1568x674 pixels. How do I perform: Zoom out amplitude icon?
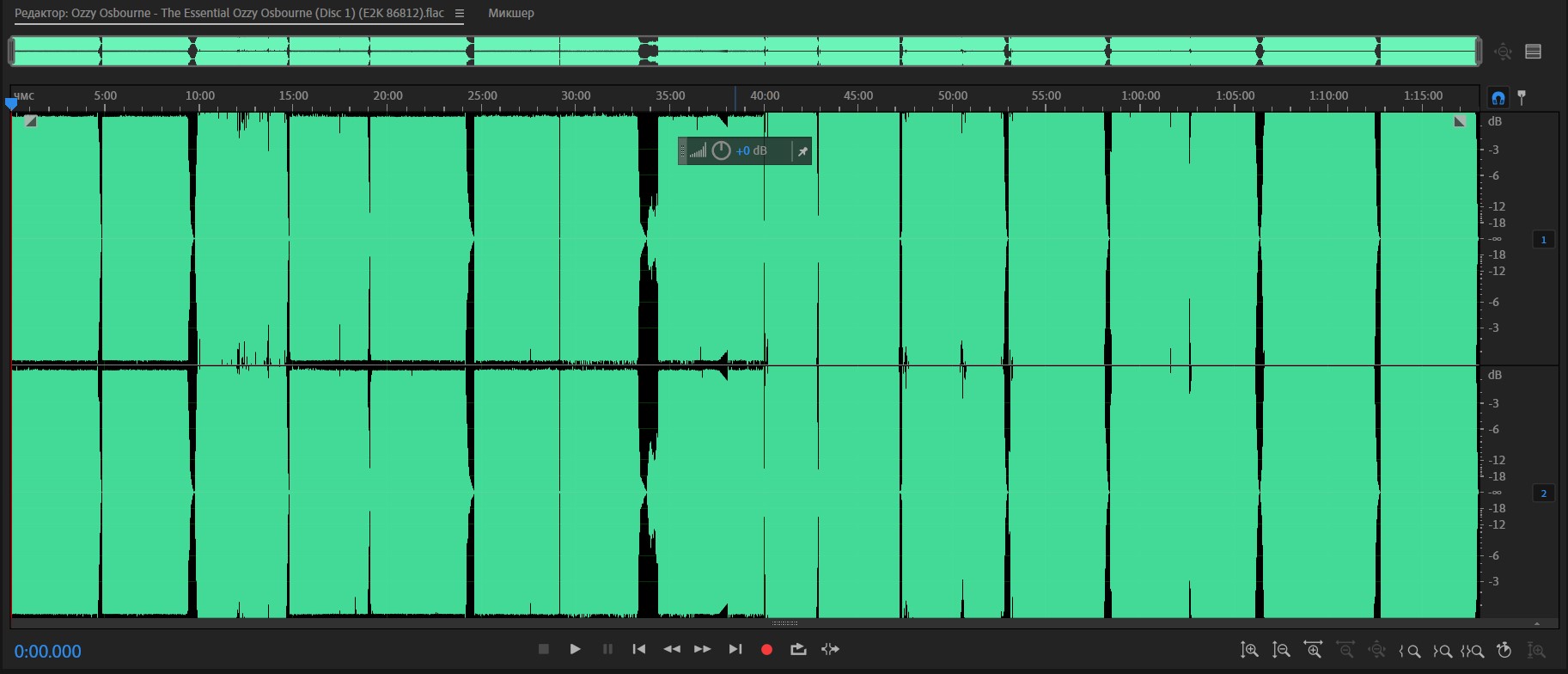tap(1281, 651)
